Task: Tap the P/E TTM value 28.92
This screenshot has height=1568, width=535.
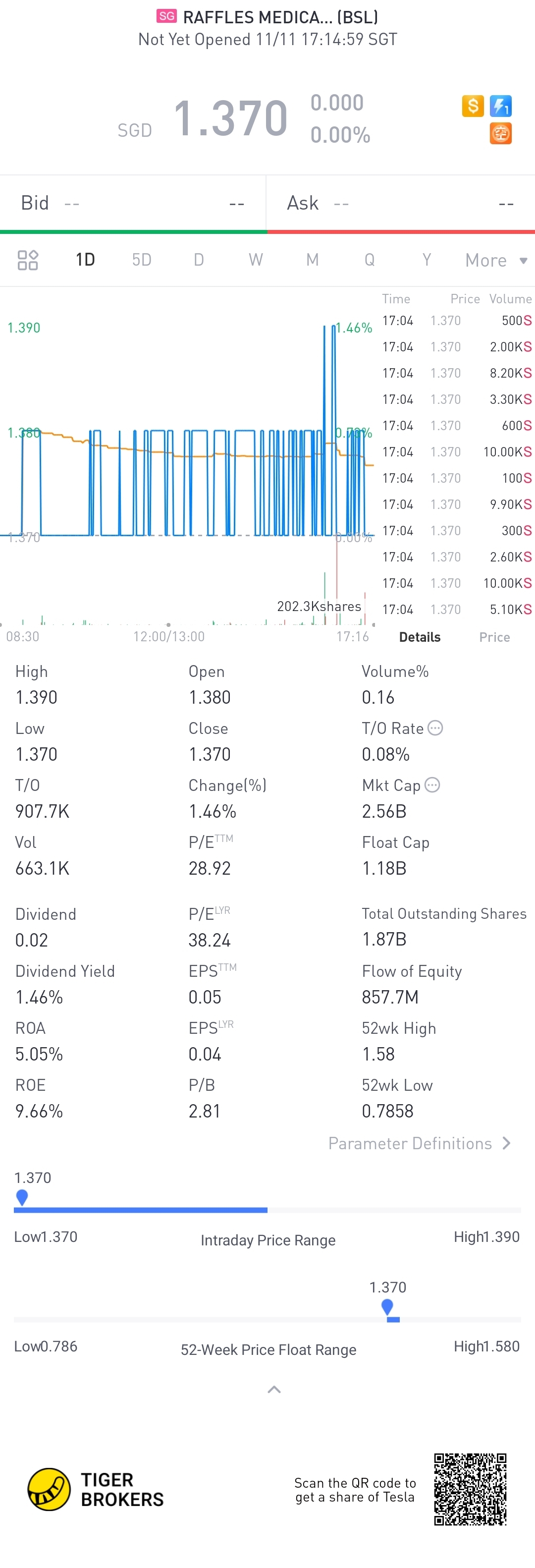Action: 210,869
